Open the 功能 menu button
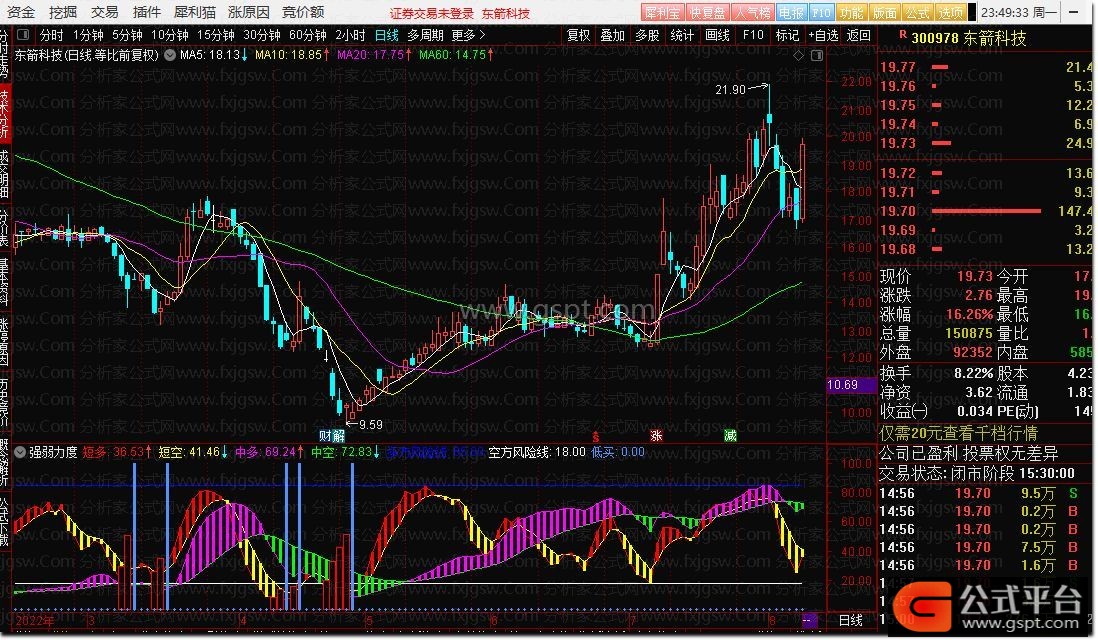Image resolution: width=1098 pixels, height=640 pixels. [852, 13]
